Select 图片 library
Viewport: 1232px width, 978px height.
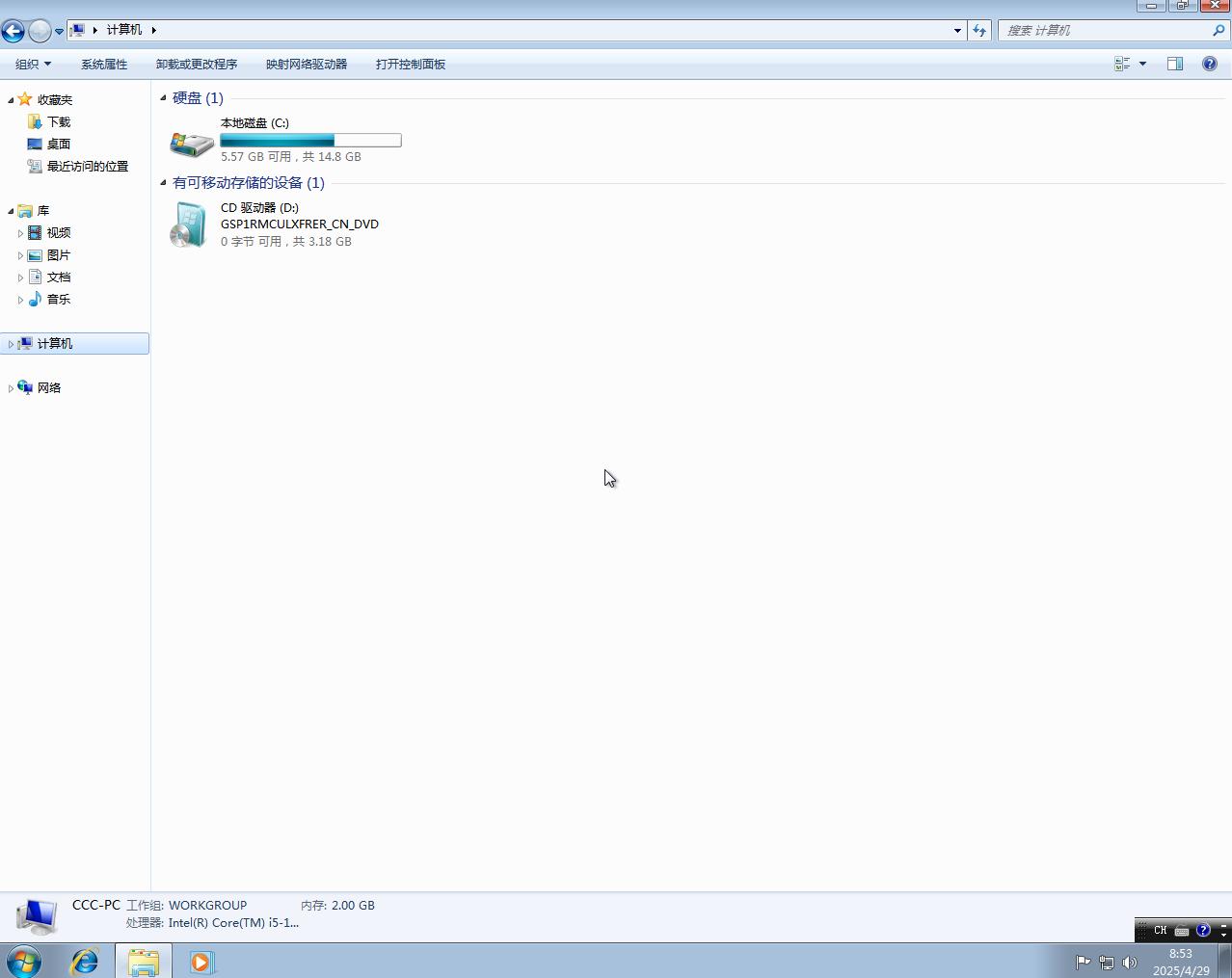59,255
